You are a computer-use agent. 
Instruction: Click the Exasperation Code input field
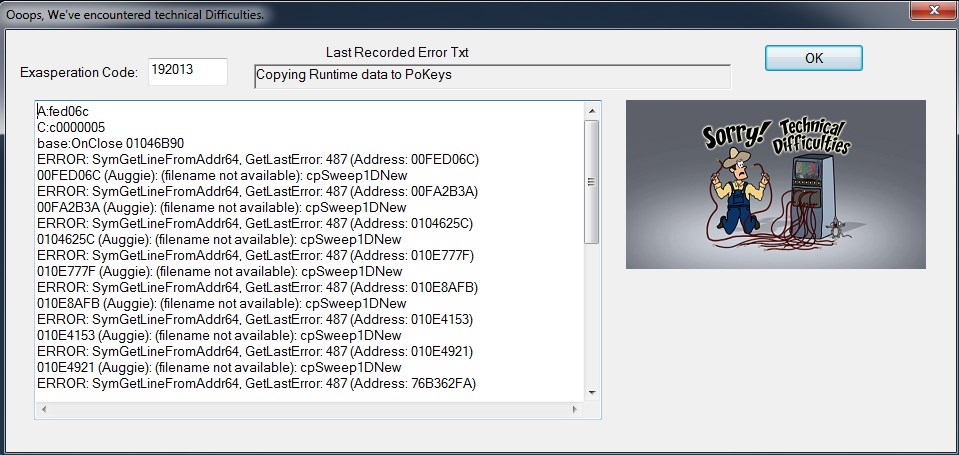[187, 71]
